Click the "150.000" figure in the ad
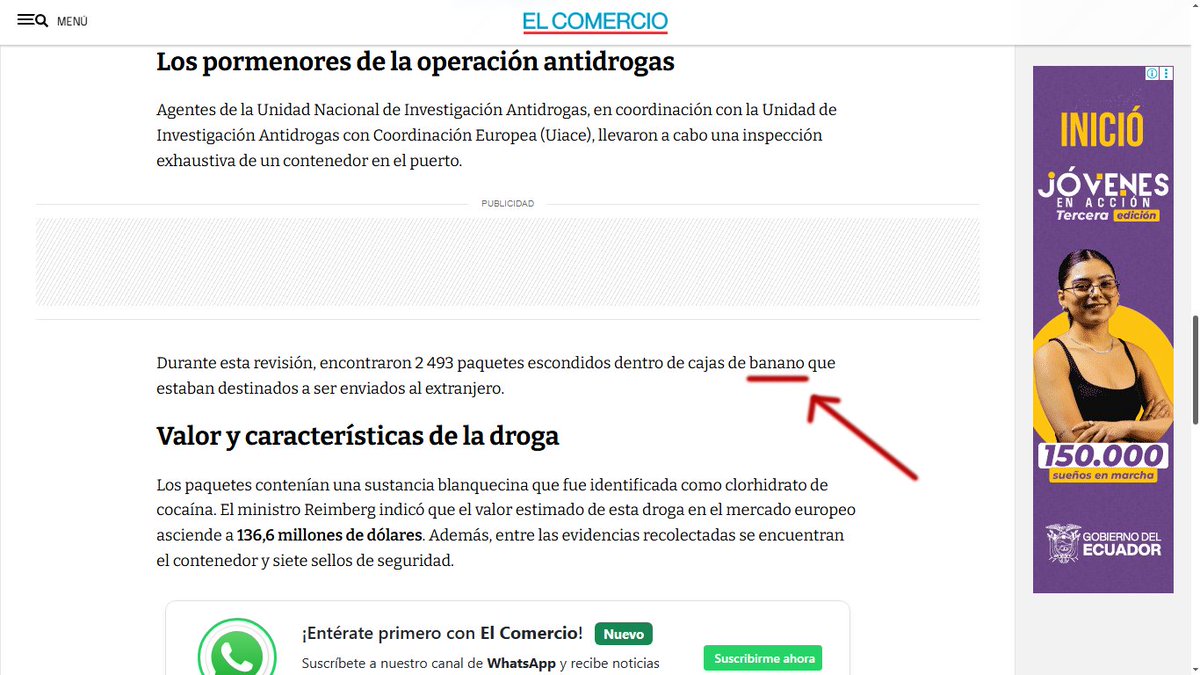This screenshot has width=1200, height=675. tap(1103, 456)
